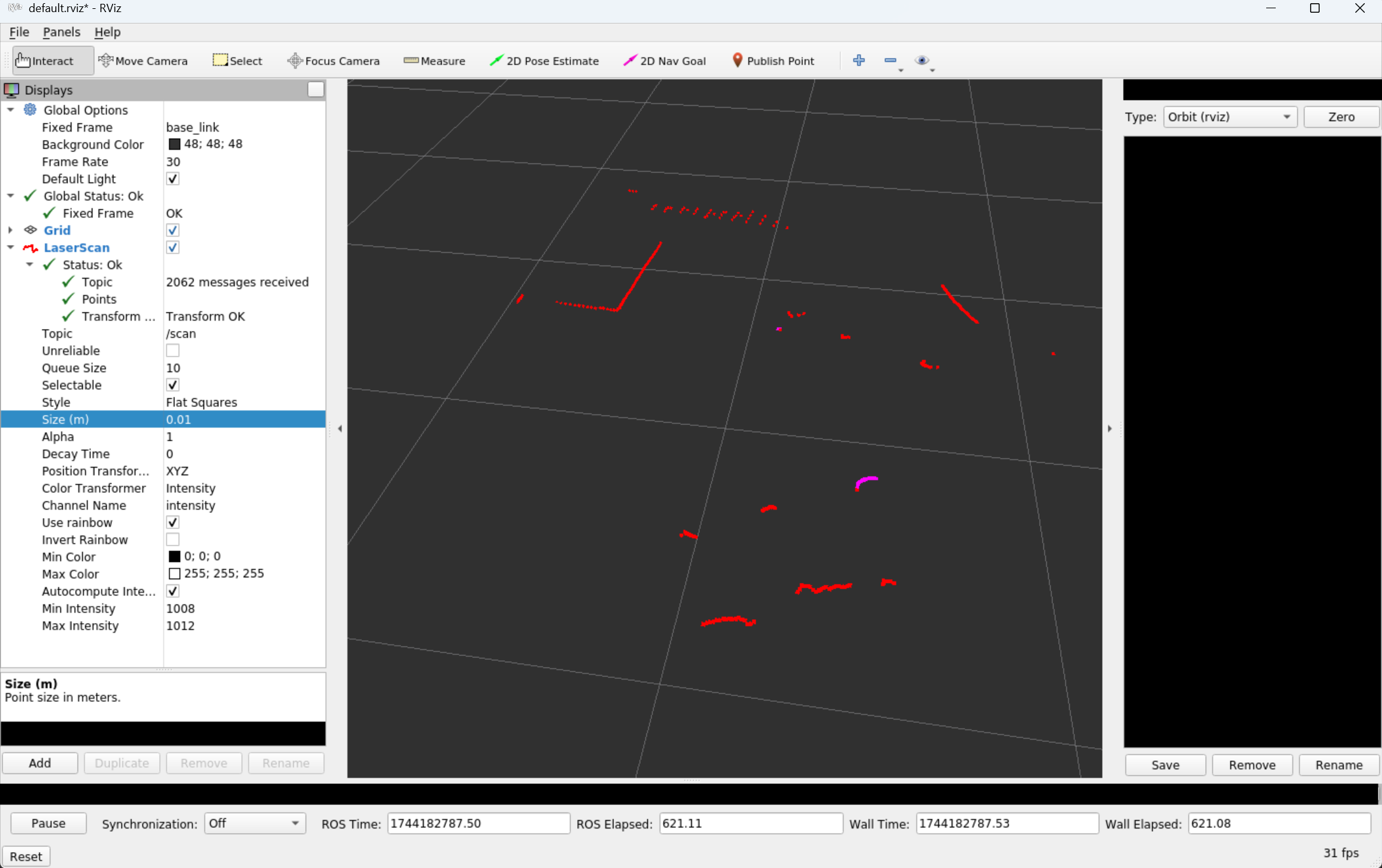Pick the Measure ruler tool
This screenshot has height=868, width=1382.
point(435,61)
